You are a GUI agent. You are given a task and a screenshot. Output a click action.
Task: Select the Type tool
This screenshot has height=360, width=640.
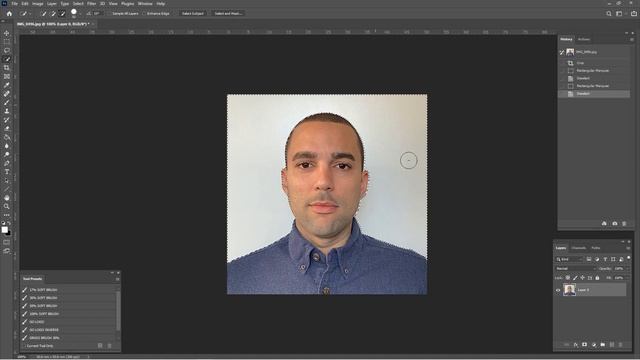coord(7,171)
